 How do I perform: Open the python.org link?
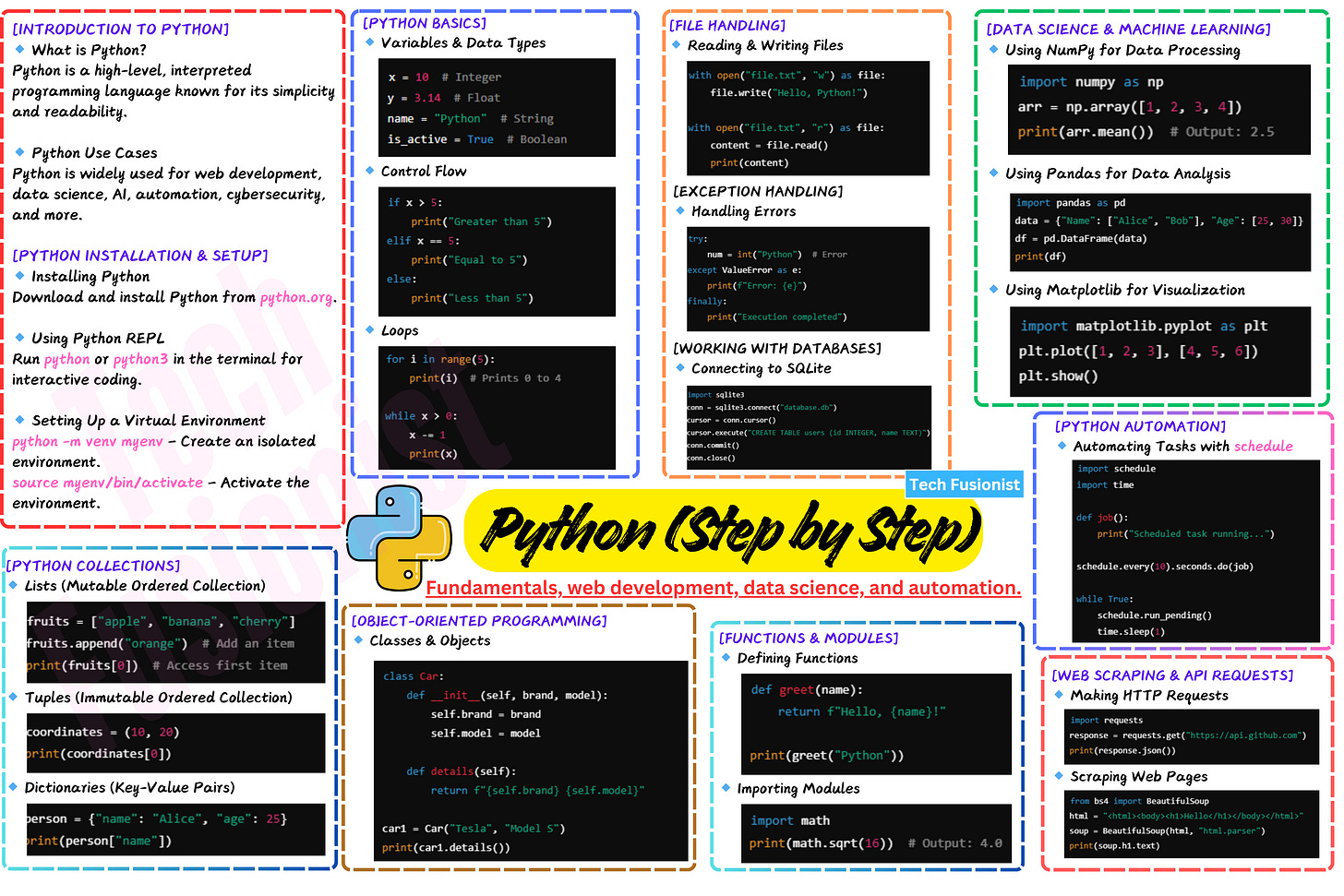point(296,298)
